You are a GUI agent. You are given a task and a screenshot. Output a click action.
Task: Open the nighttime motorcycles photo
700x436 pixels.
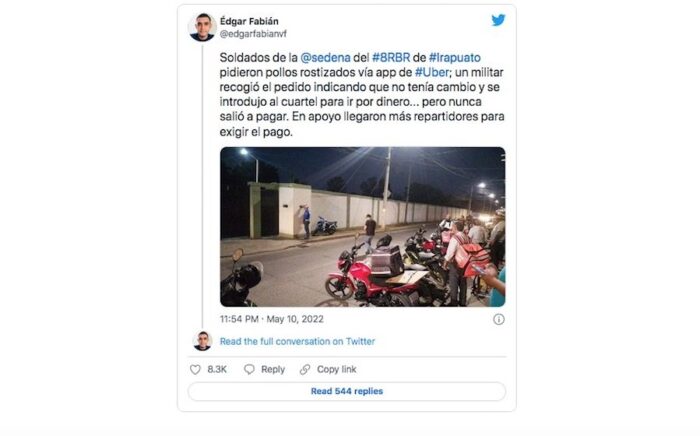tap(362, 227)
